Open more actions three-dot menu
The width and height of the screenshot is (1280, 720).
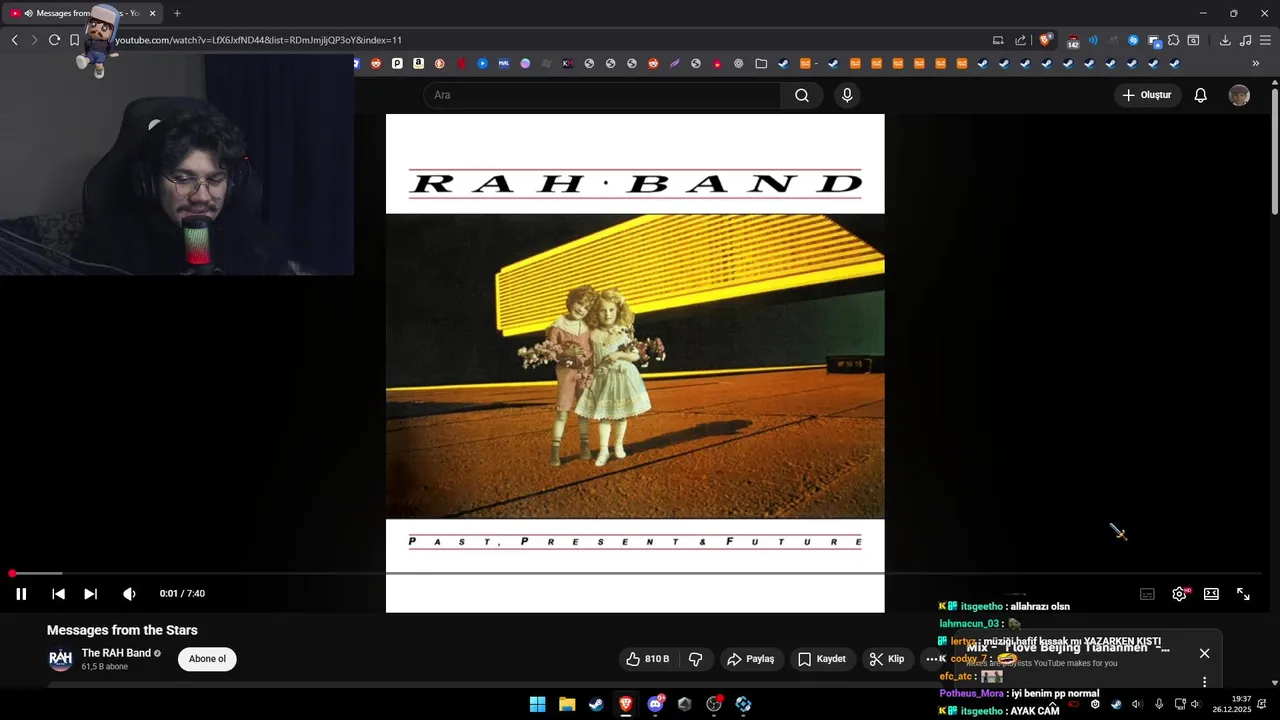(931, 659)
